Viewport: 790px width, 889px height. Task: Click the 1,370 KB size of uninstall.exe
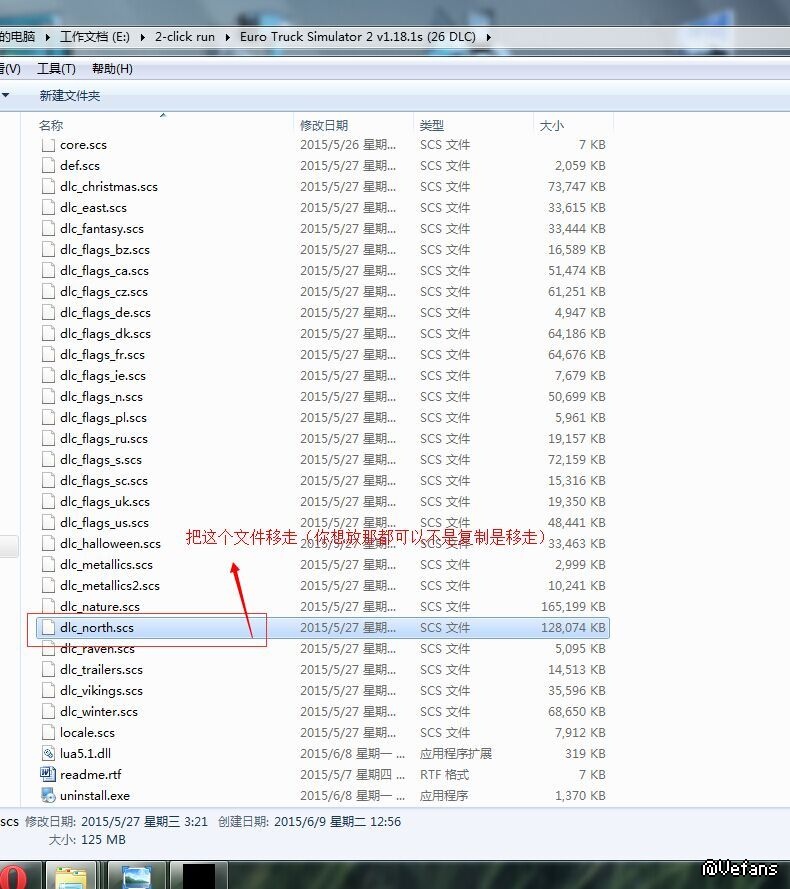coord(580,795)
